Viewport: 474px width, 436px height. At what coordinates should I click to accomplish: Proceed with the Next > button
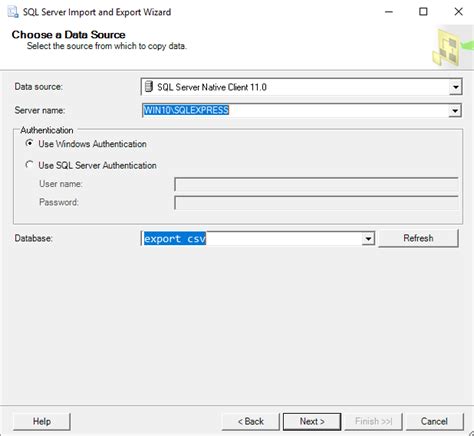[312, 421]
